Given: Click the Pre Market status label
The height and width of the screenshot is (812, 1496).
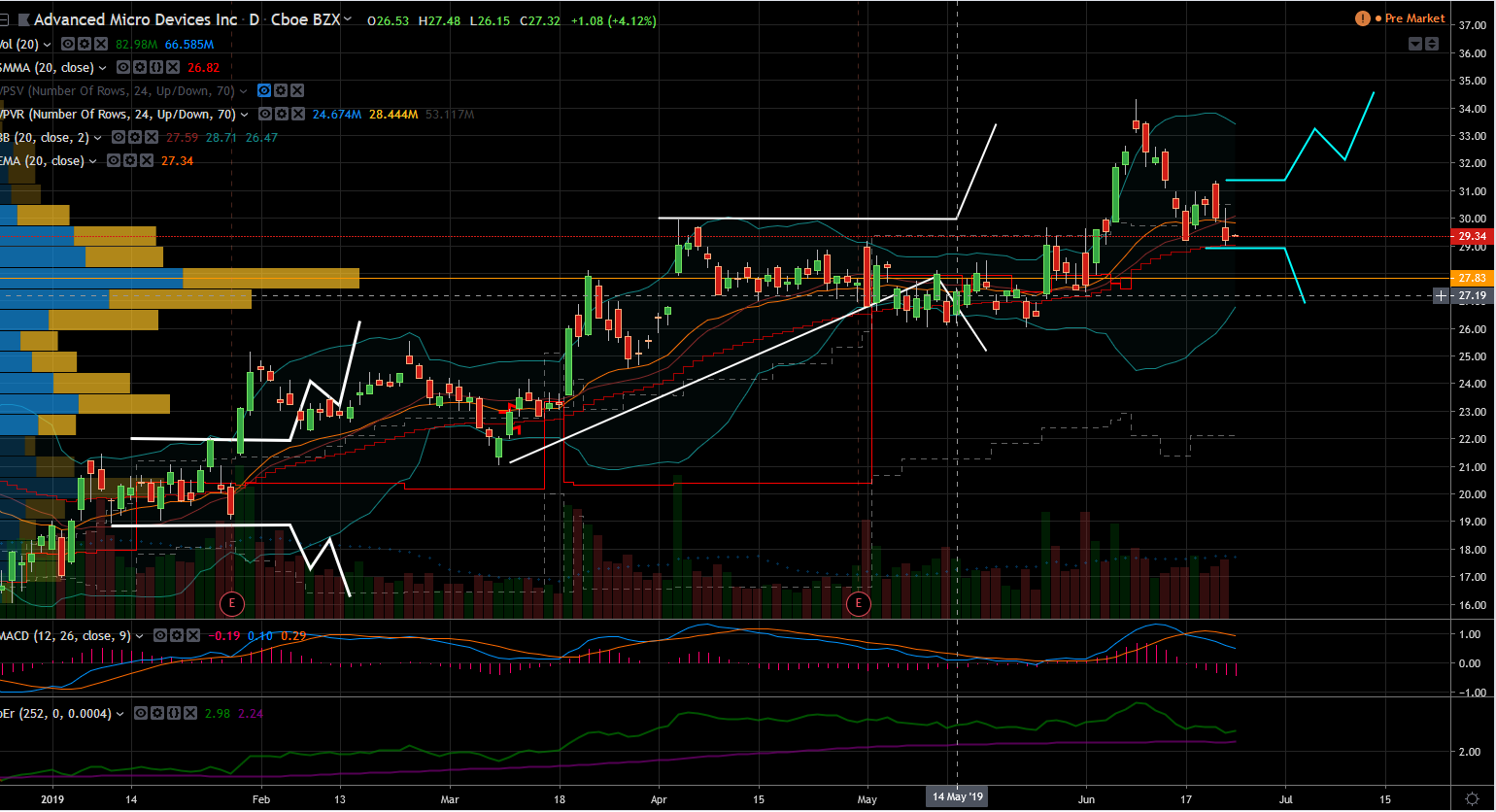Looking at the screenshot, I should 1414,18.
